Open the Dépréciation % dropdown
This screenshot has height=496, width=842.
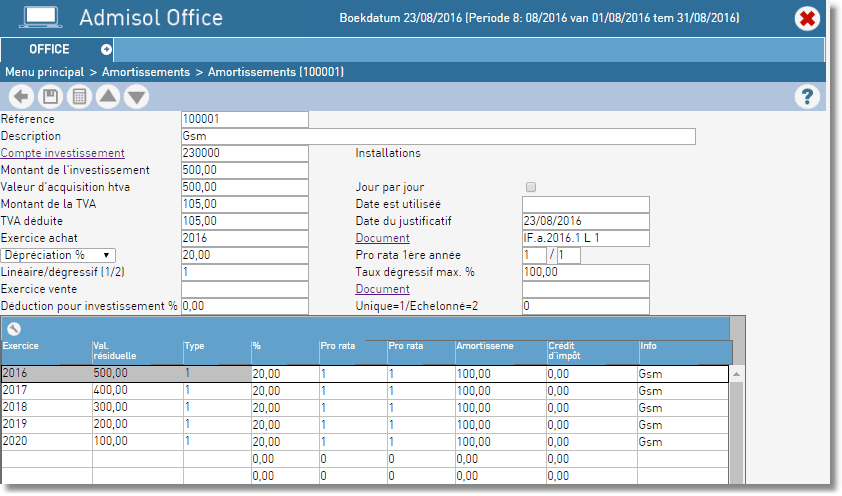pos(58,255)
